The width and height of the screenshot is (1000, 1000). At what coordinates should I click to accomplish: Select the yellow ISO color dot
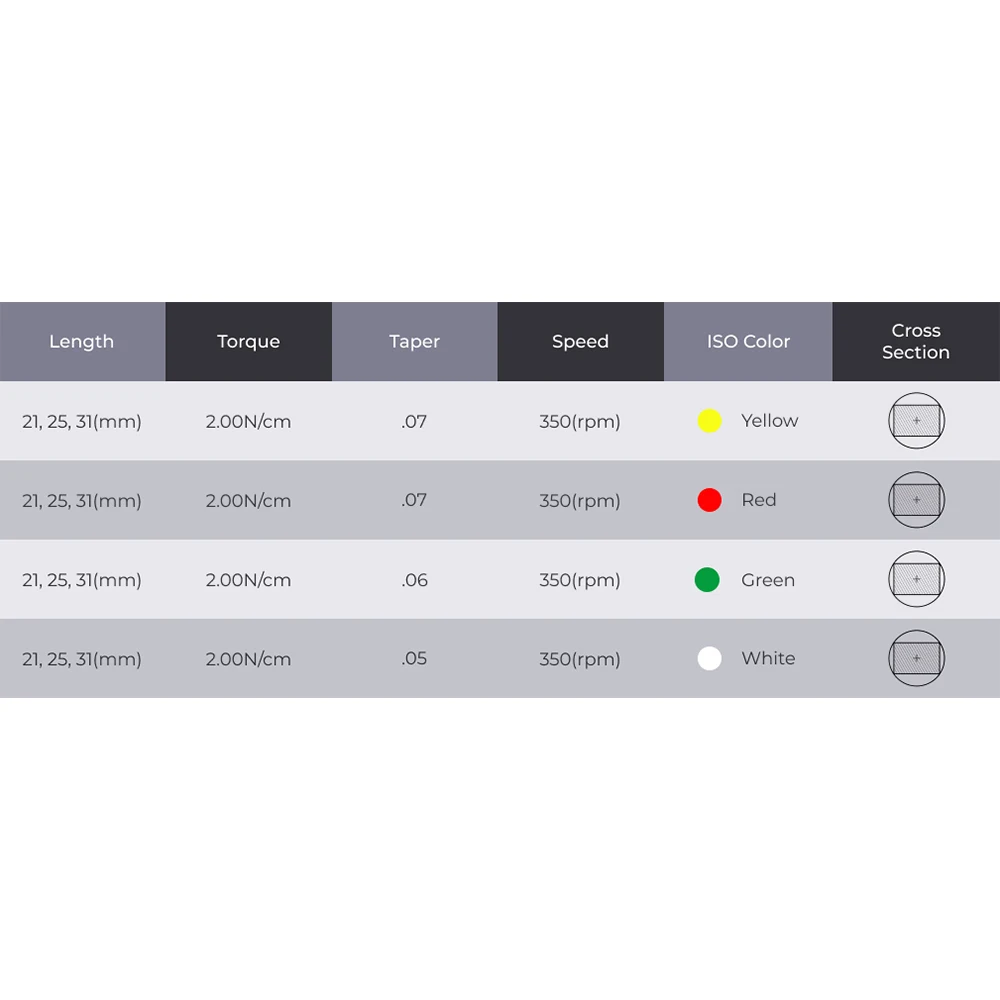click(x=709, y=421)
